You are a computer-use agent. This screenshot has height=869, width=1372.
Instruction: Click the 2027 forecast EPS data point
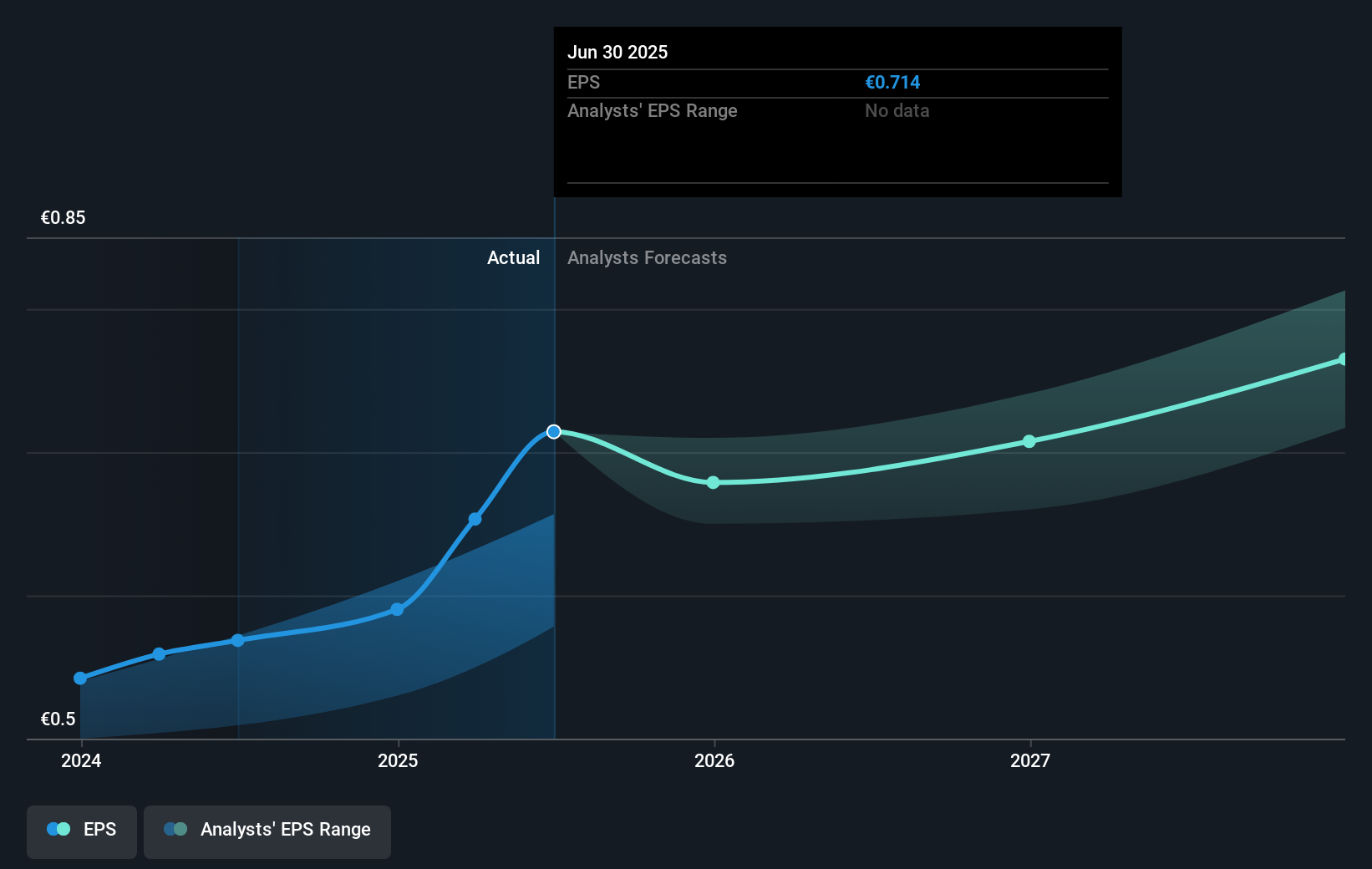pyautogui.click(x=1029, y=441)
